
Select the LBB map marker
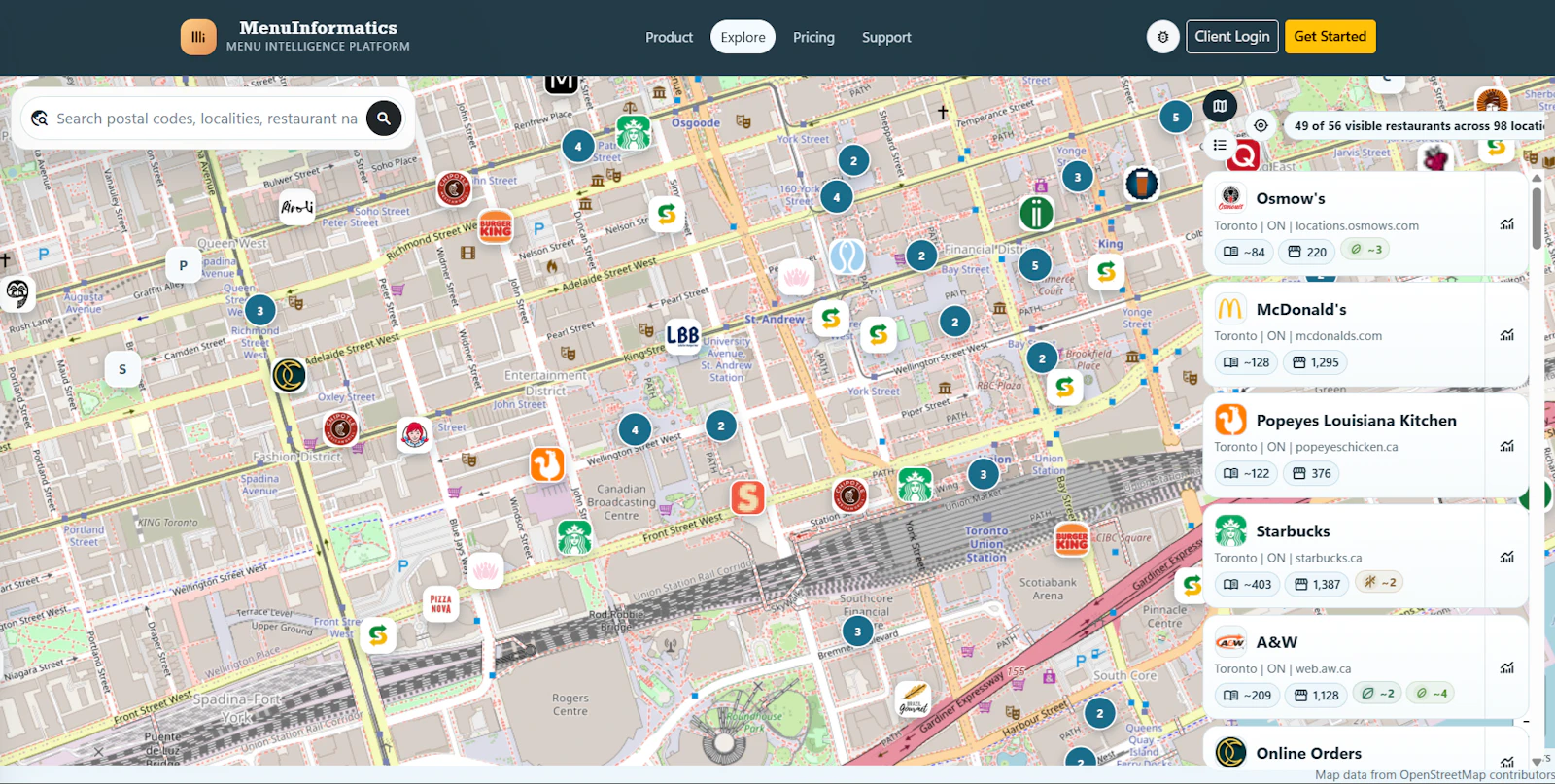point(682,335)
